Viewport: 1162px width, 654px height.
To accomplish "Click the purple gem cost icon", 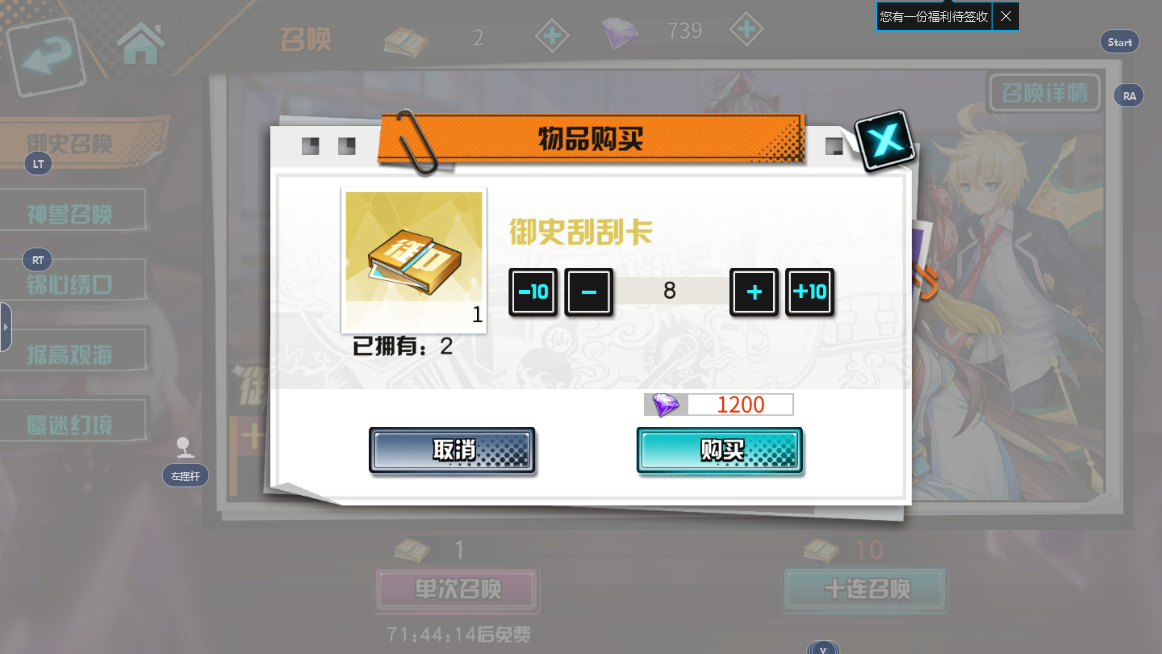I will pos(665,404).
